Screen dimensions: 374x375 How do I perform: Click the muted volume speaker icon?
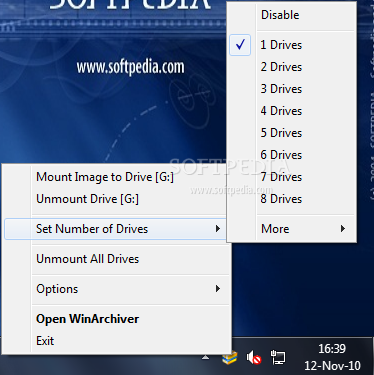point(254,358)
